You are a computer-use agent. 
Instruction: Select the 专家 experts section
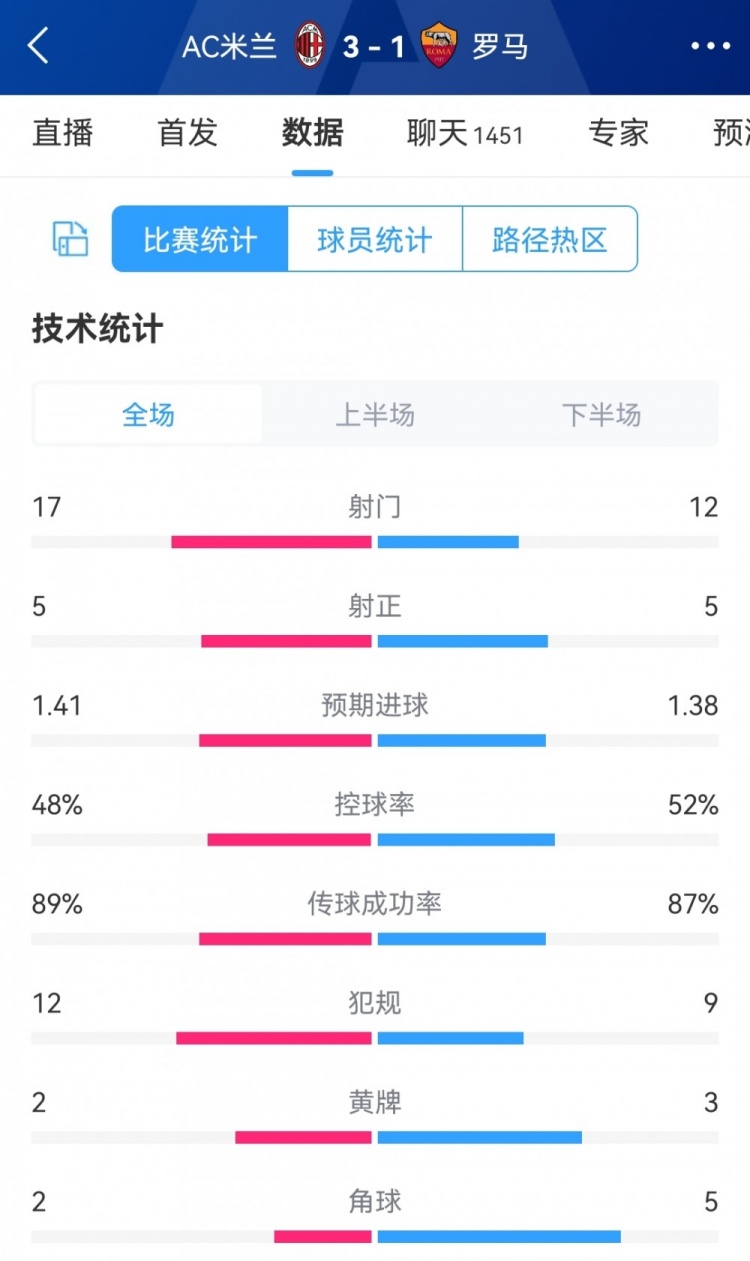coord(618,135)
